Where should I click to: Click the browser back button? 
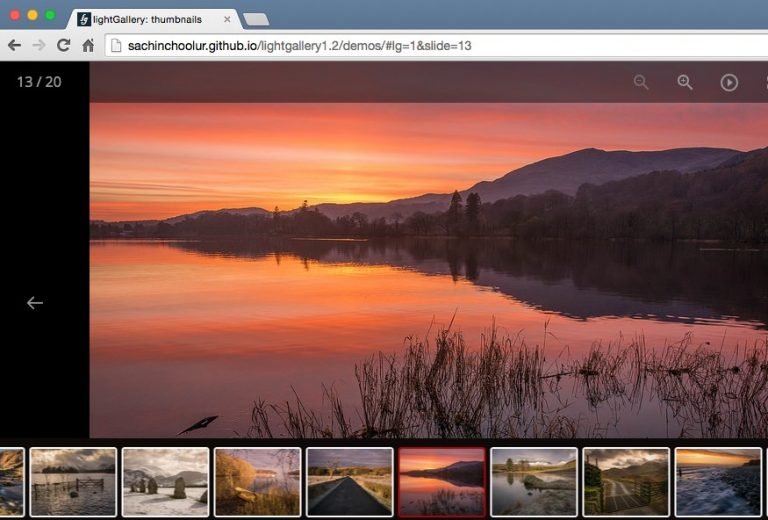click(14, 45)
